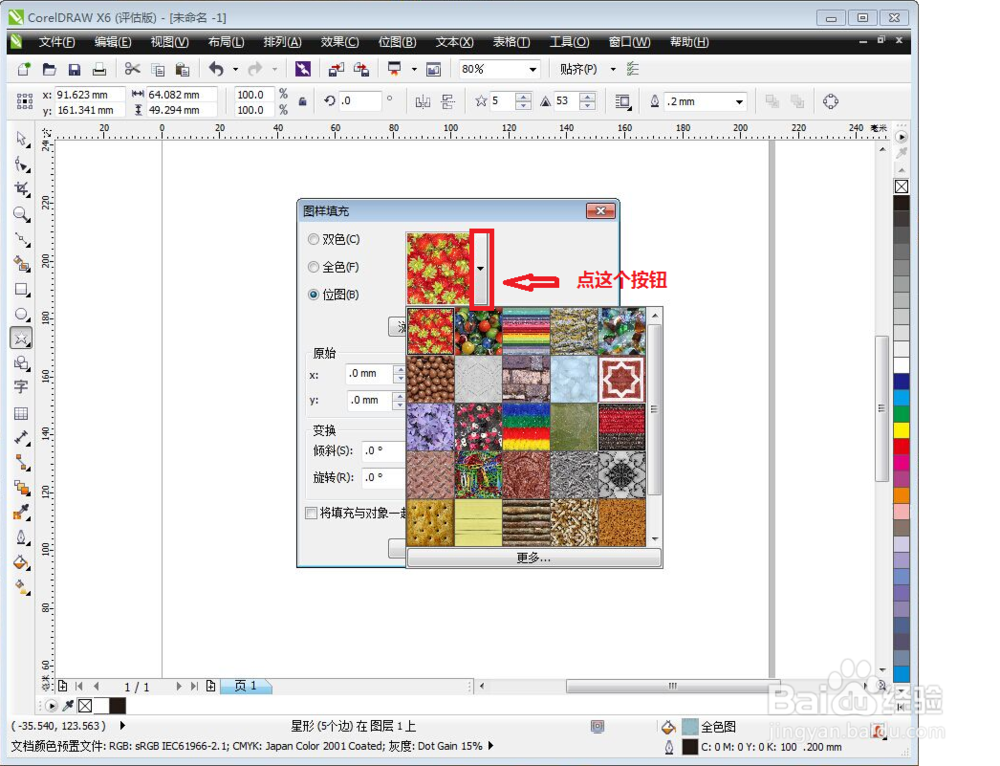Select the Outline pen tool
The width and height of the screenshot is (1000, 766).
pos(22,537)
